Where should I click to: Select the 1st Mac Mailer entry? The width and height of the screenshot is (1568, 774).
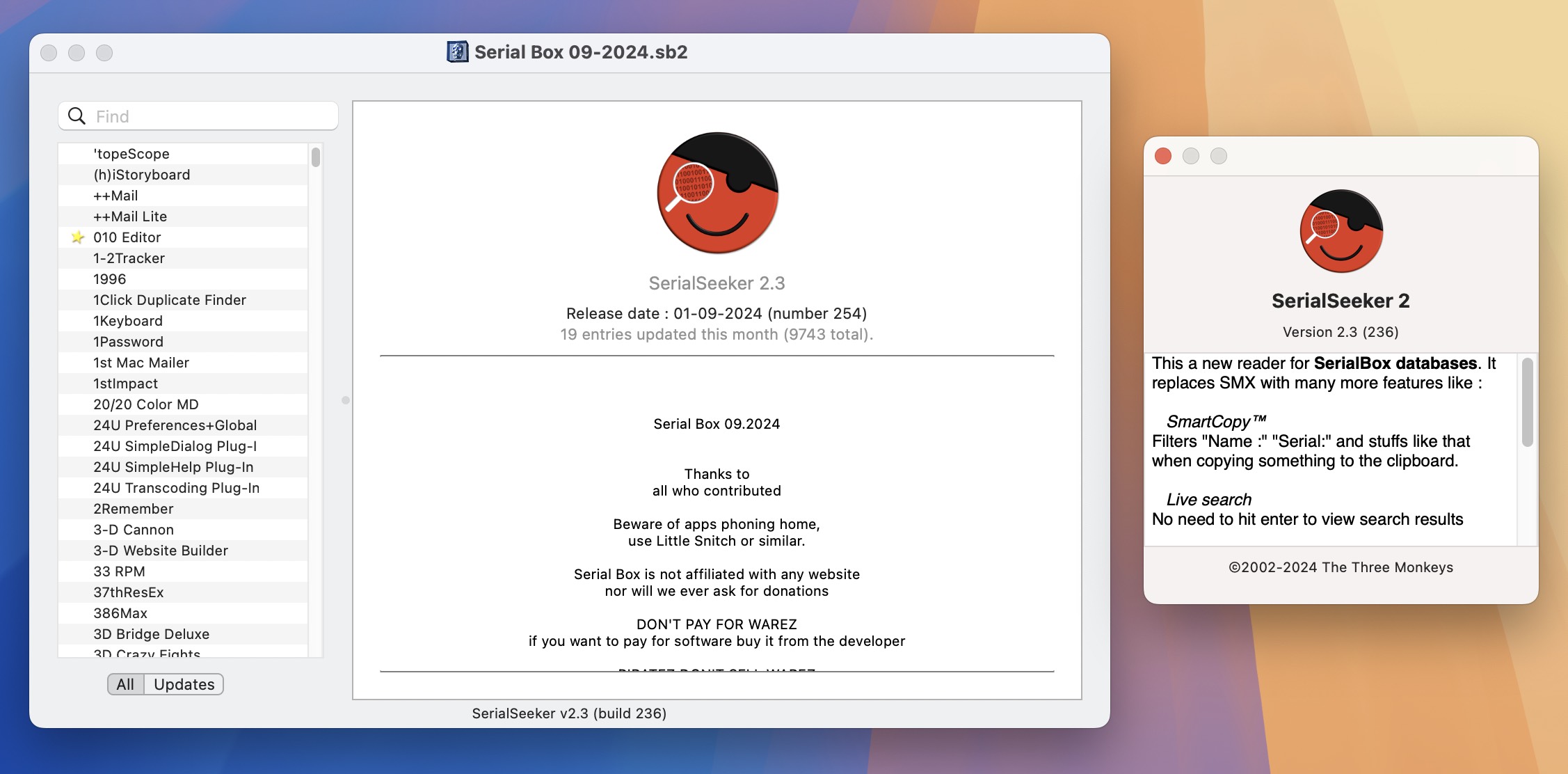point(184,363)
